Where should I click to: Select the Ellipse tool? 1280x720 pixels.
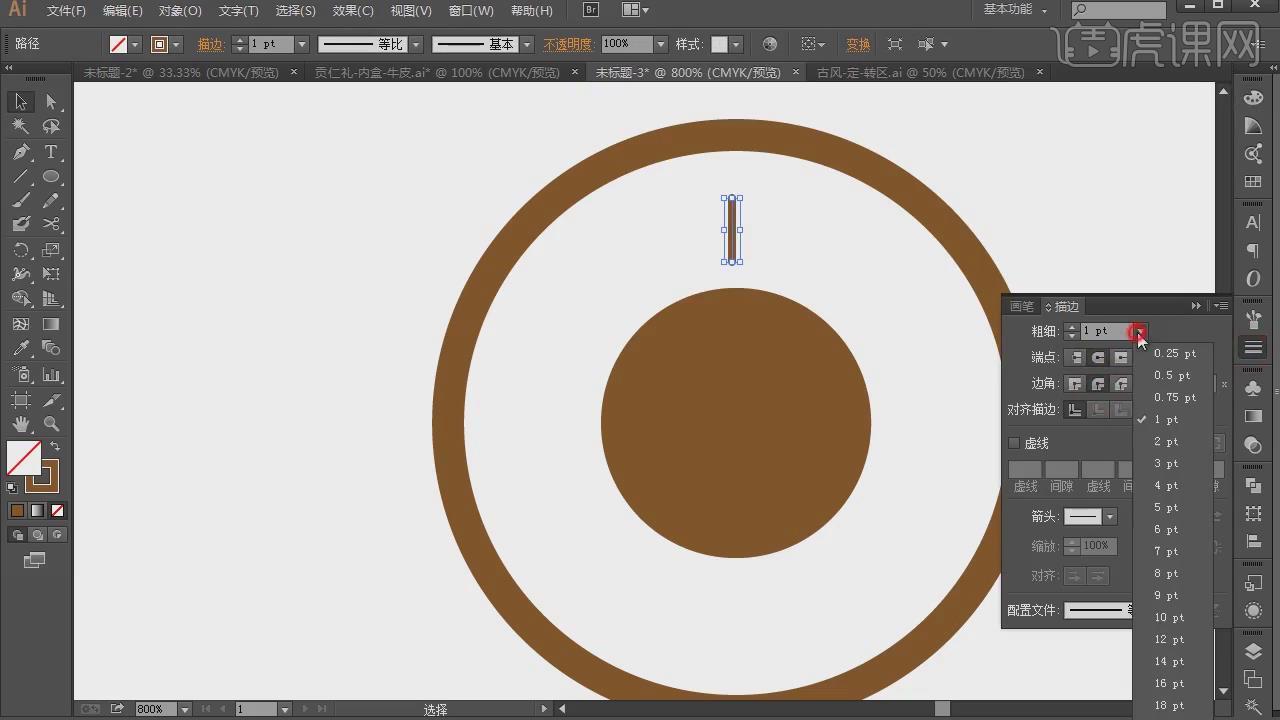pyautogui.click(x=51, y=177)
